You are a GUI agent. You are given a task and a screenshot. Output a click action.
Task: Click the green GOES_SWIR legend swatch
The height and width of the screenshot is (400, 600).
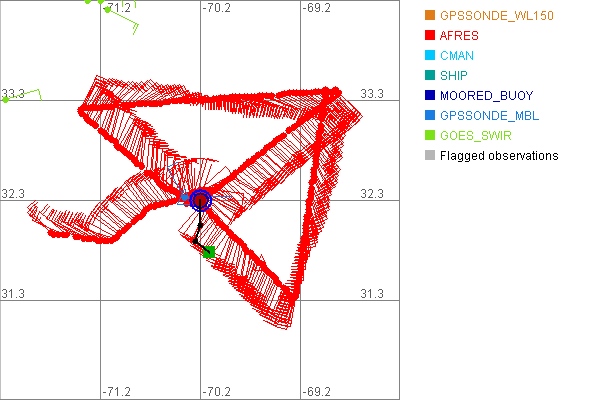tap(430, 136)
